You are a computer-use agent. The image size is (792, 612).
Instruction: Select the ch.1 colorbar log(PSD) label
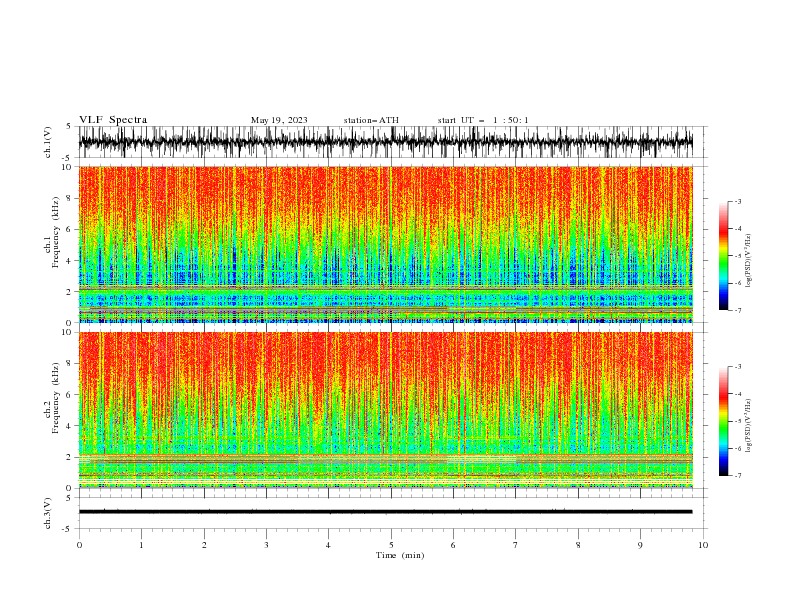click(749, 261)
